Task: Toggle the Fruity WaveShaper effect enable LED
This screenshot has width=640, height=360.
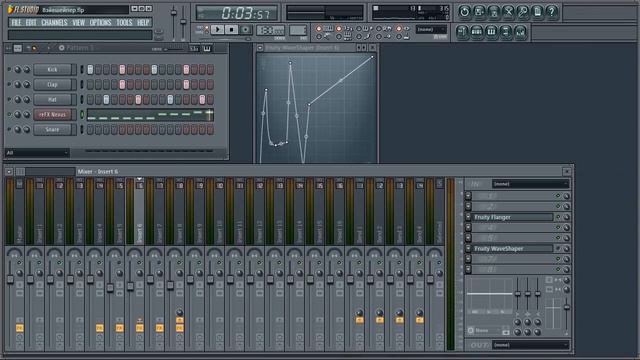Action: tap(558, 248)
